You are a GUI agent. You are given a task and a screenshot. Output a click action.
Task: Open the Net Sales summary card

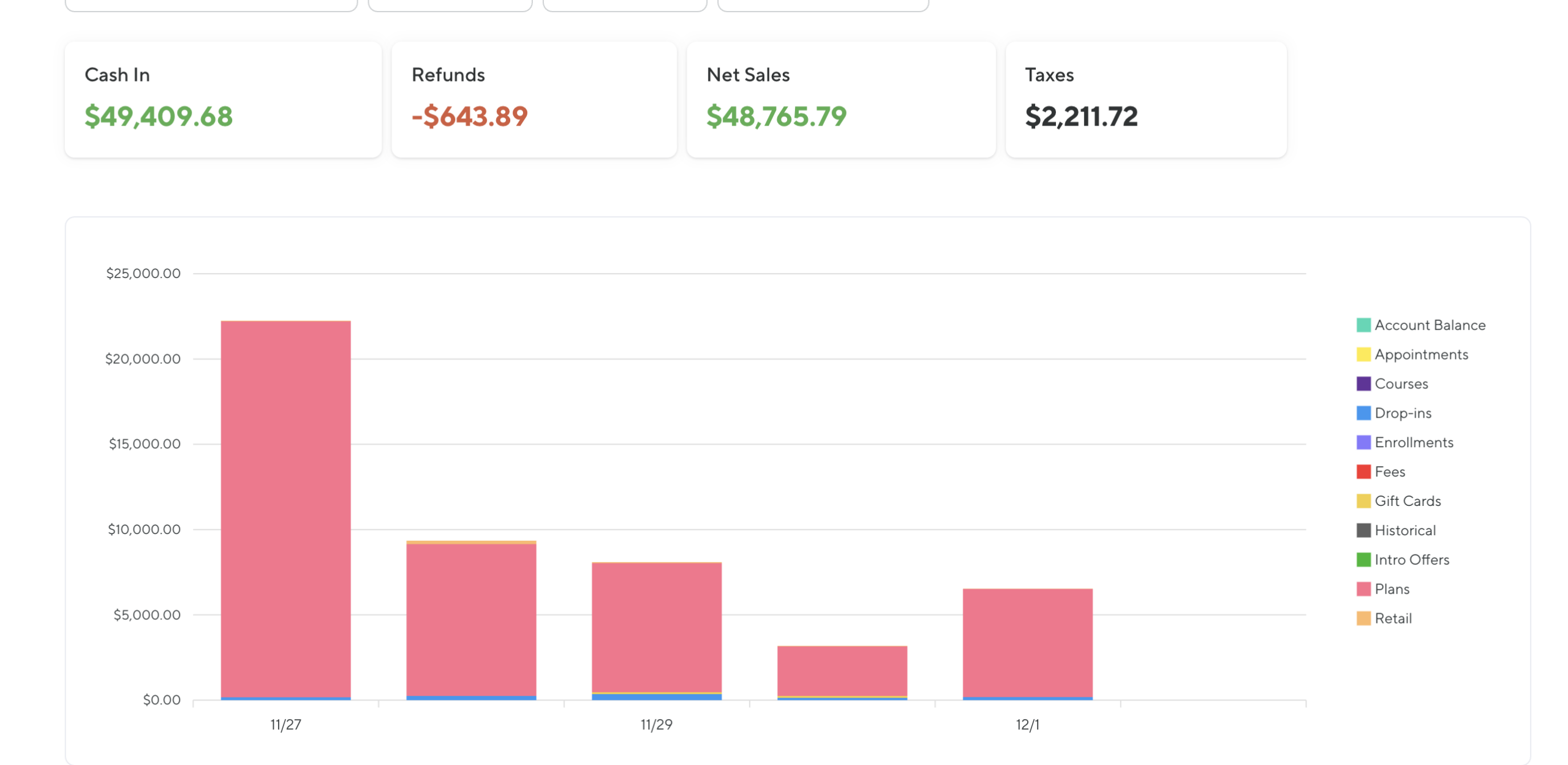840,99
